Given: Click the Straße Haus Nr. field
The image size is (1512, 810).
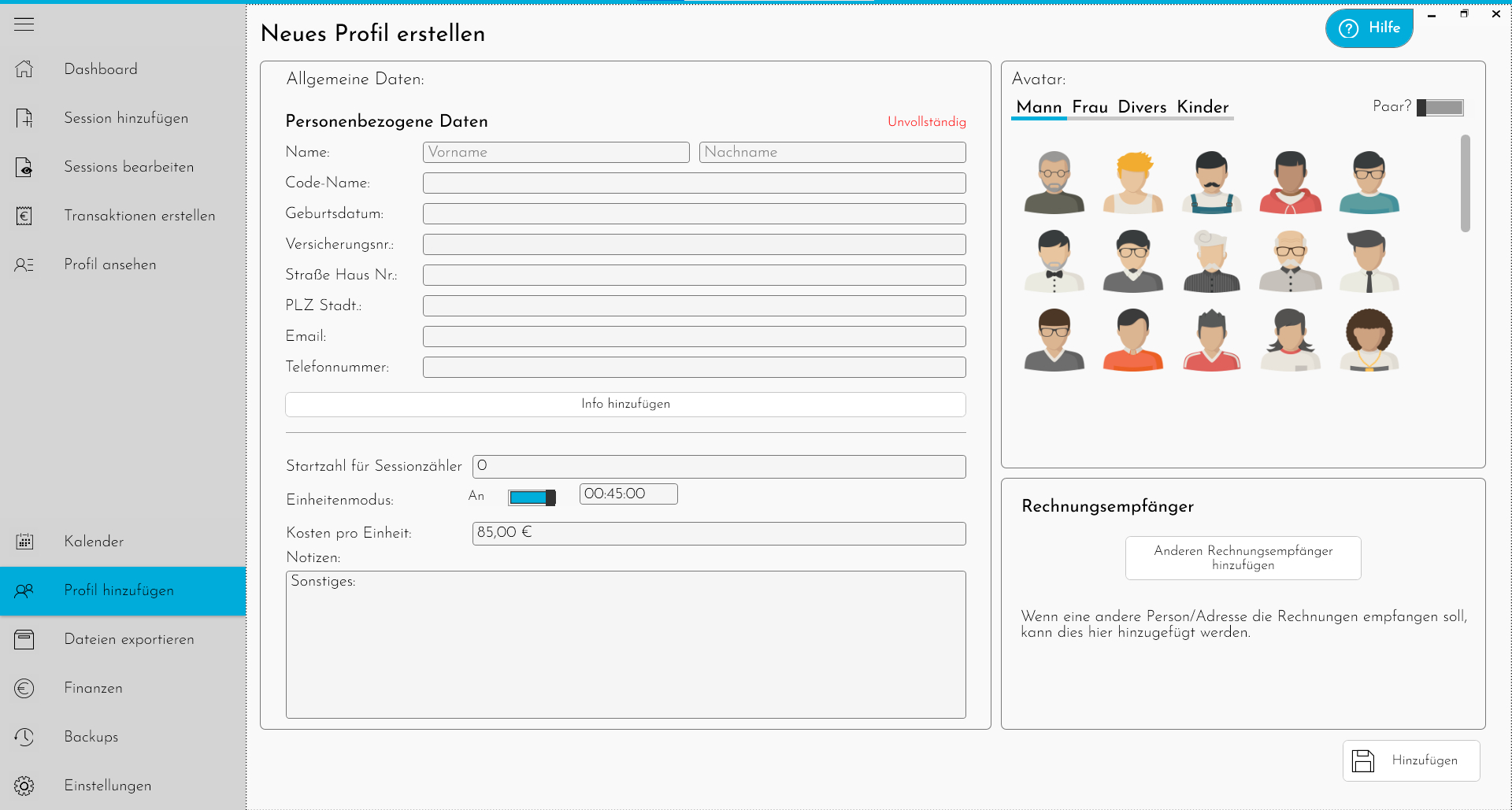Looking at the screenshot, I should coord(694,276).
